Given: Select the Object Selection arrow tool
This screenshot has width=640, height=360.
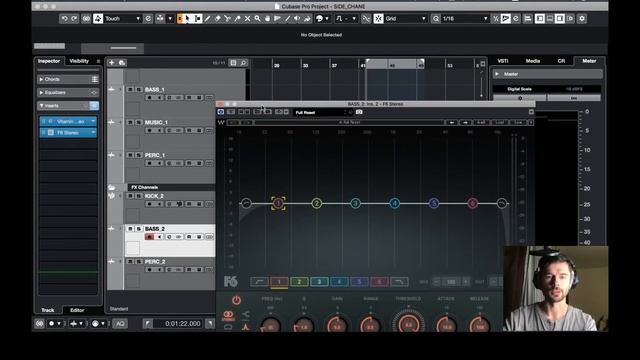Looking at the screenshot, I should [x=188, y=19].
